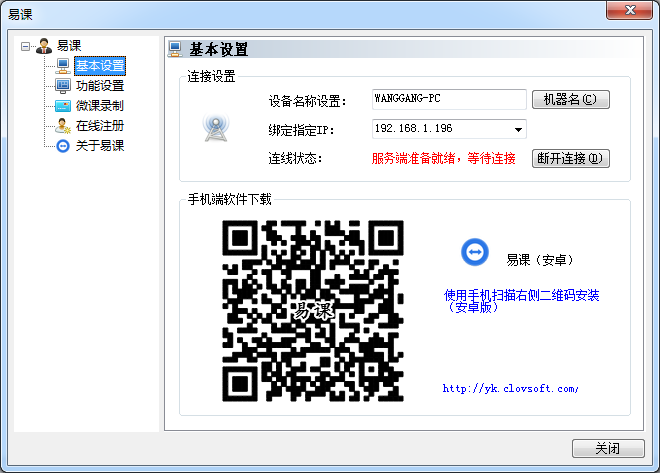Focus the 设备名称设置 input field
Image resolution: width=663 pixels, height=474 pixels.
pos(449,99)
